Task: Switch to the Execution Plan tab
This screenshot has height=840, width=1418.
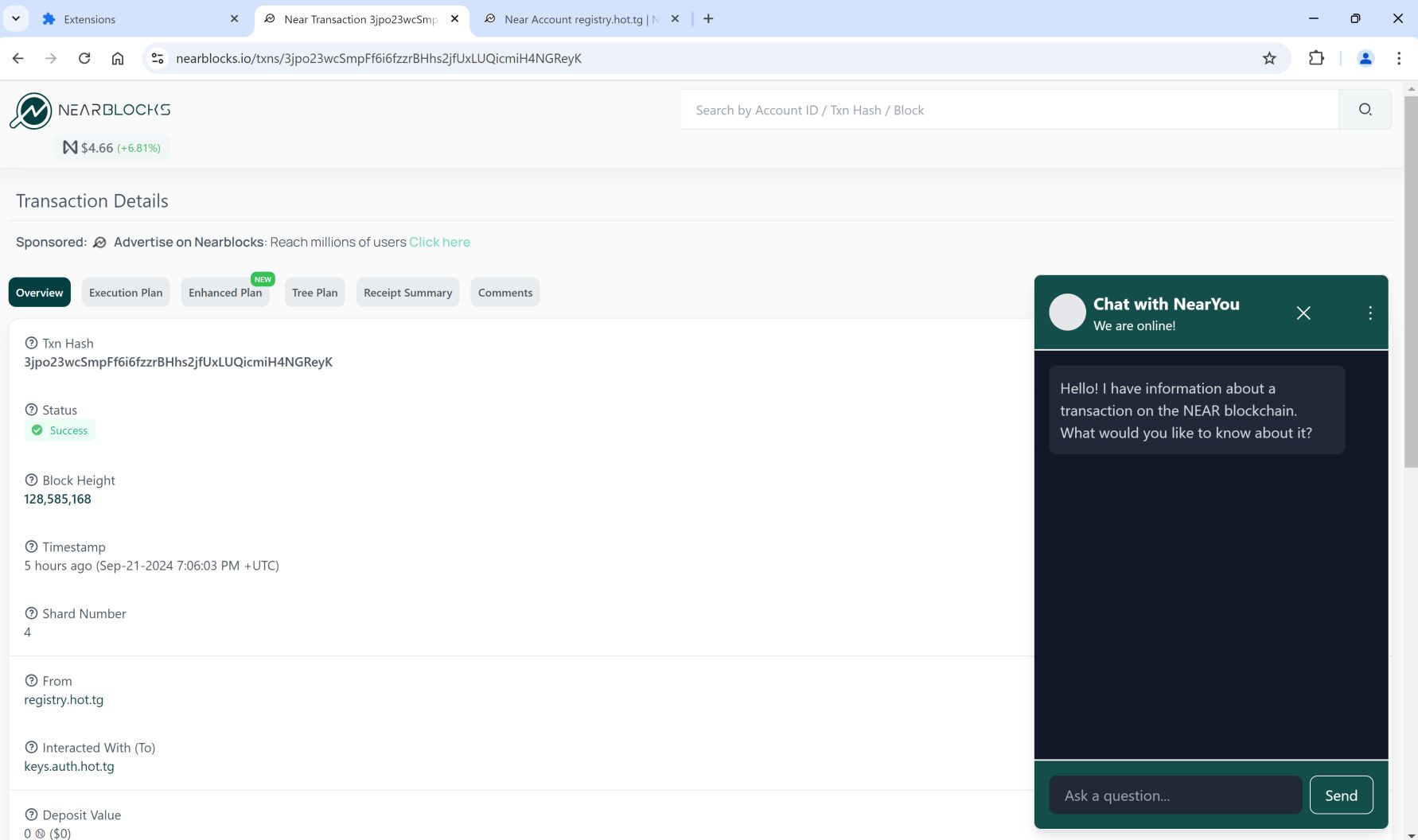Action: 126,293
